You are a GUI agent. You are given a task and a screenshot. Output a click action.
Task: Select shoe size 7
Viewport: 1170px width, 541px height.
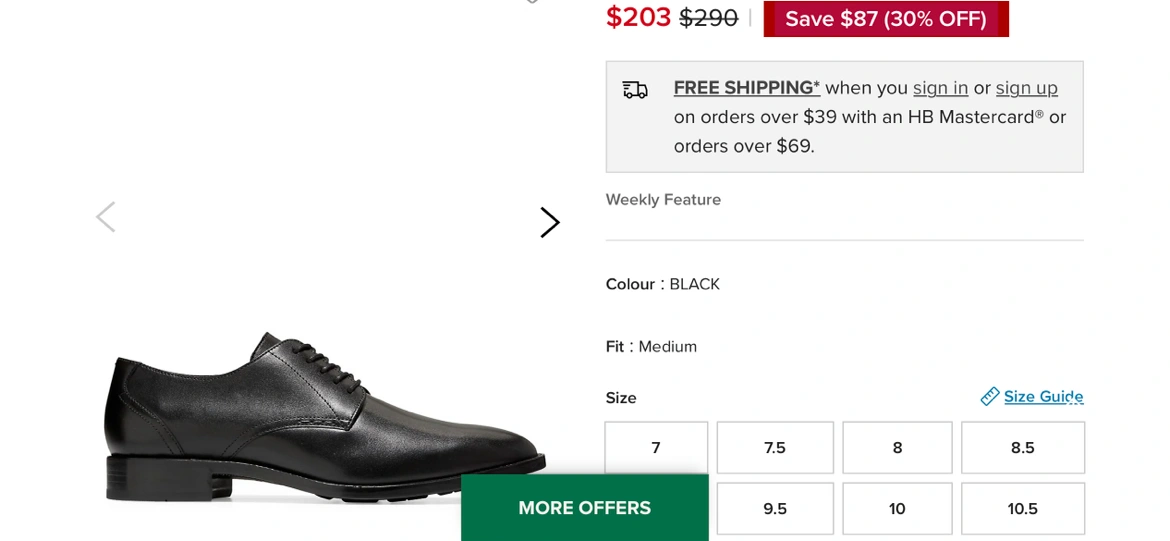click(x=656, y=448)
